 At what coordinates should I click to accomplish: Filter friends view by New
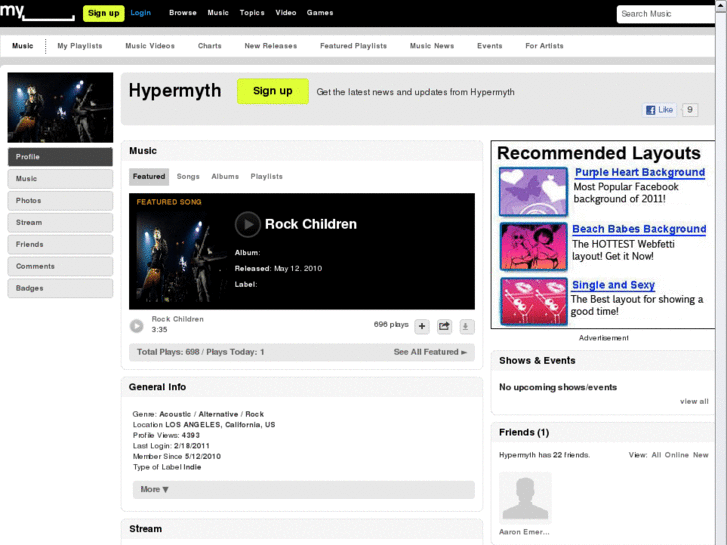(x=701, y=455)
